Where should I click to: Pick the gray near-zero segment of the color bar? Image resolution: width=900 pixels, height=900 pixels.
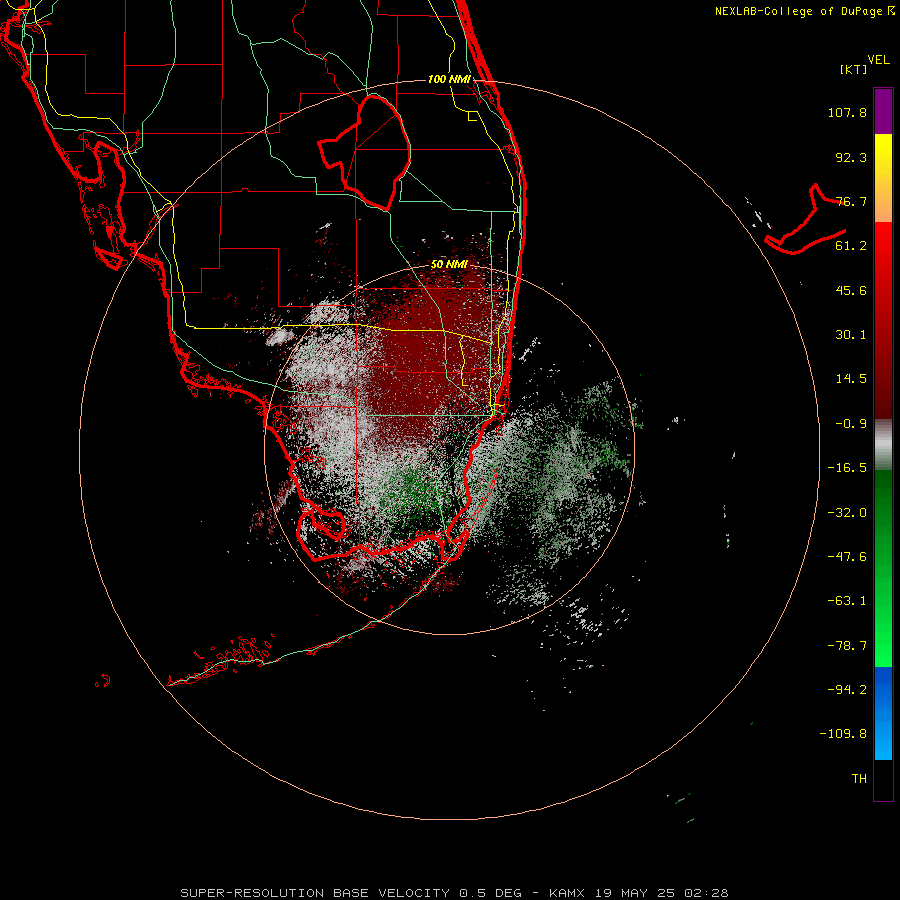883,445
